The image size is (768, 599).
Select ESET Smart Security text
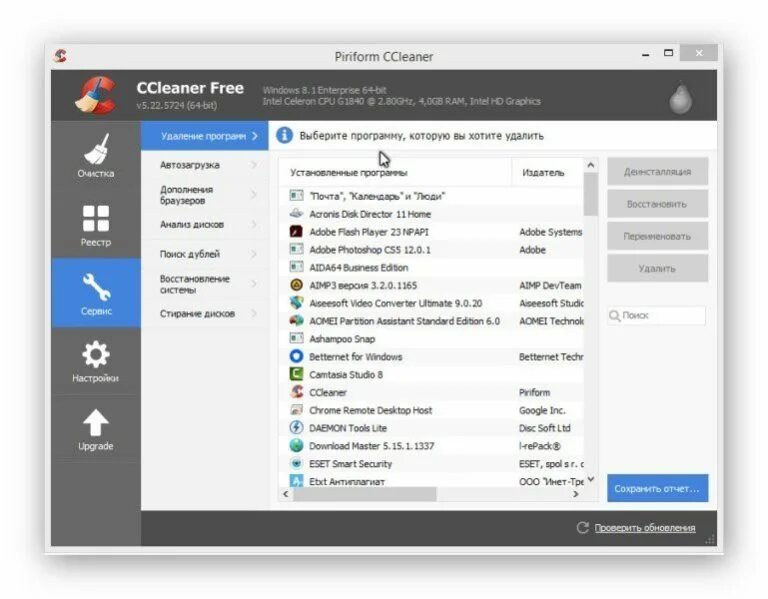(x=350, y=464)
